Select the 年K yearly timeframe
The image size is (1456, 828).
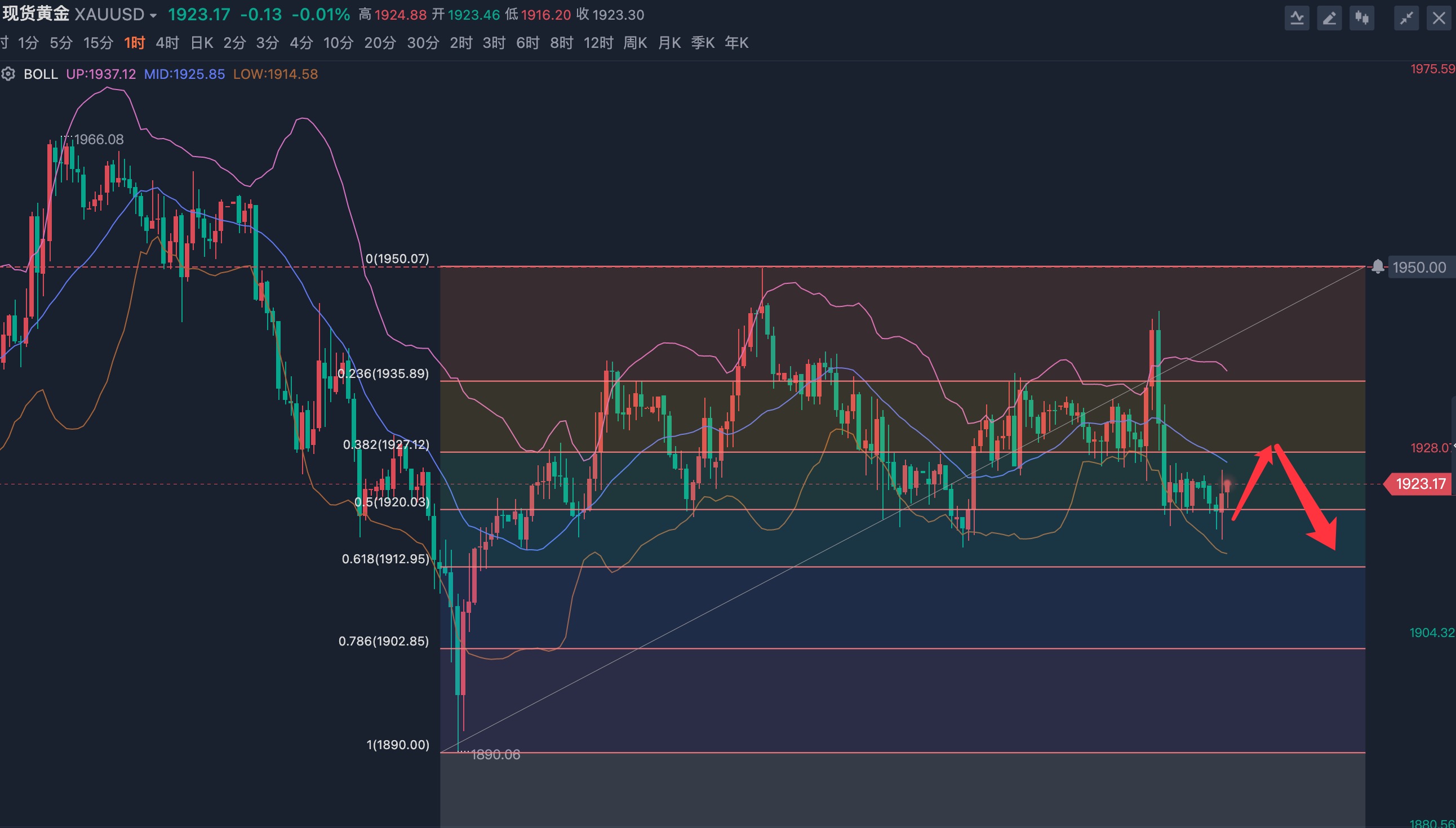(x=736, y=43)
